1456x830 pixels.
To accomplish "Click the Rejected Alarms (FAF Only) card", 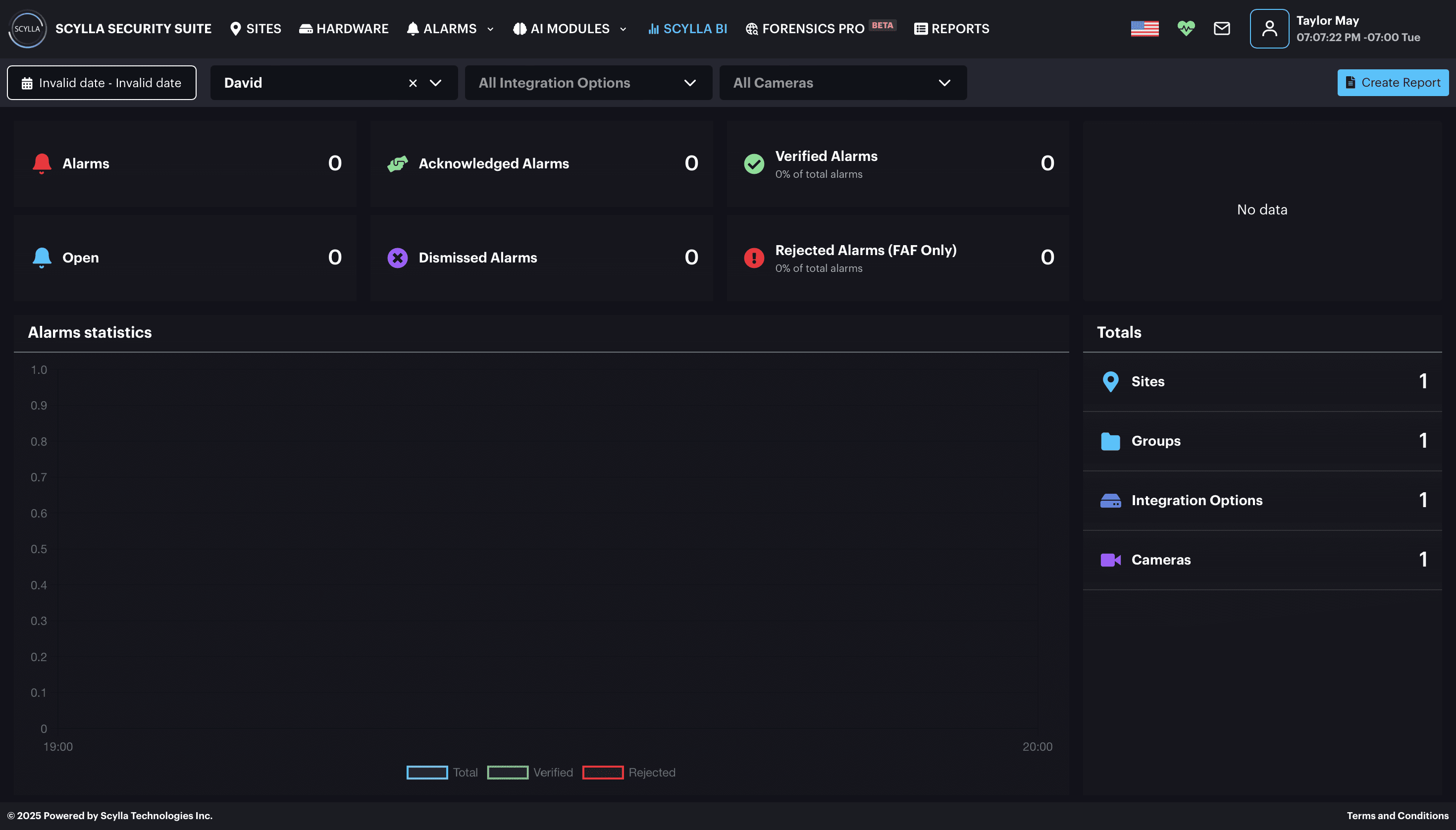I will pyautogui.click(x=897, y=258).
